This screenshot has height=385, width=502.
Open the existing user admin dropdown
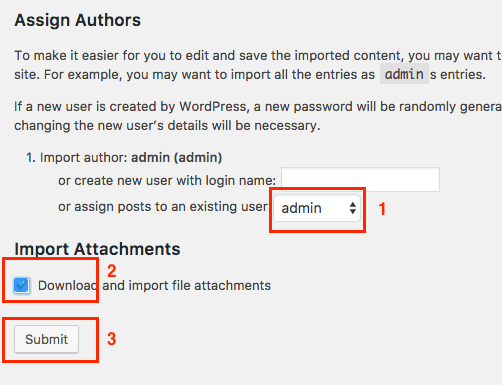click(317, 208)
